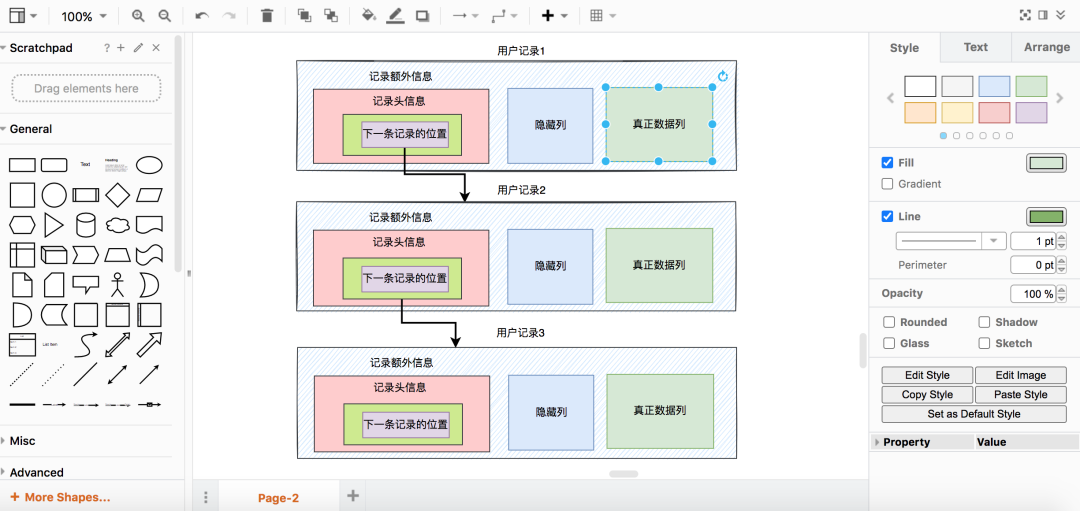The height and width of the screenshot is (511, 1080).
Task: Pick the actor stick figure shape
Action: coord(118,284)
